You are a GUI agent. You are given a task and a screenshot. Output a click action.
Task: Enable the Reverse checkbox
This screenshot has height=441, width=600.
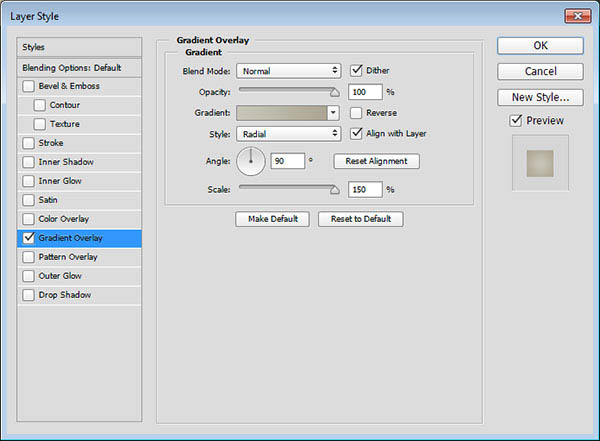[x=356, y=113]
